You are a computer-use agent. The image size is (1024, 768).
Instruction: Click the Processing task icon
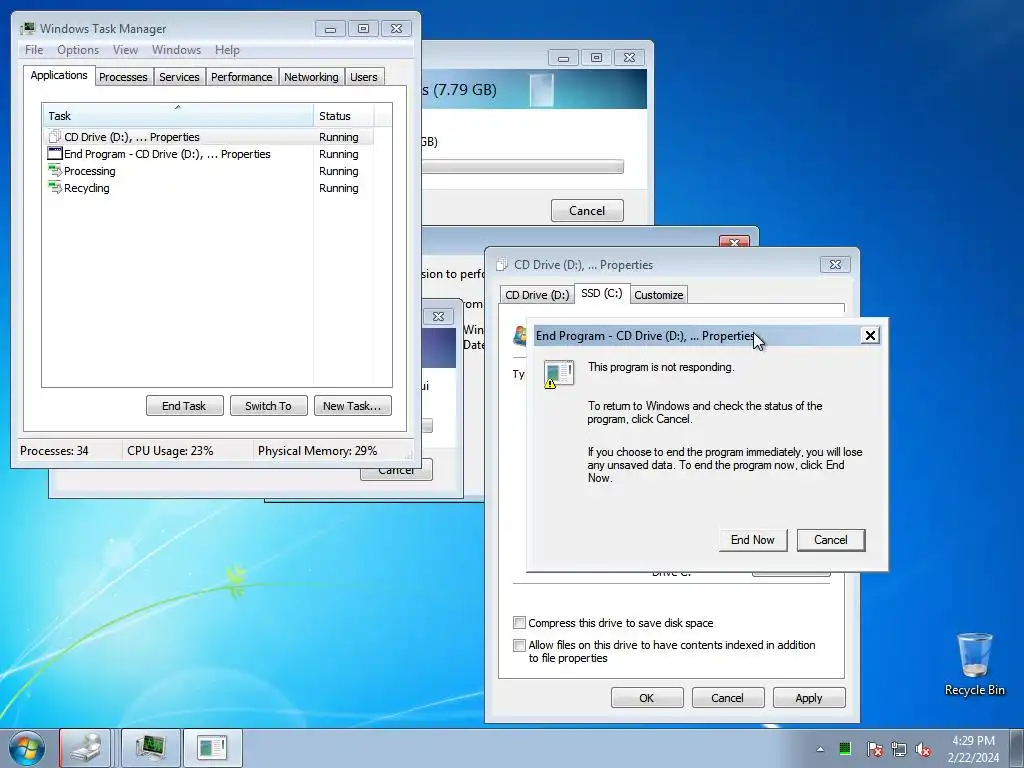[55, 170]
